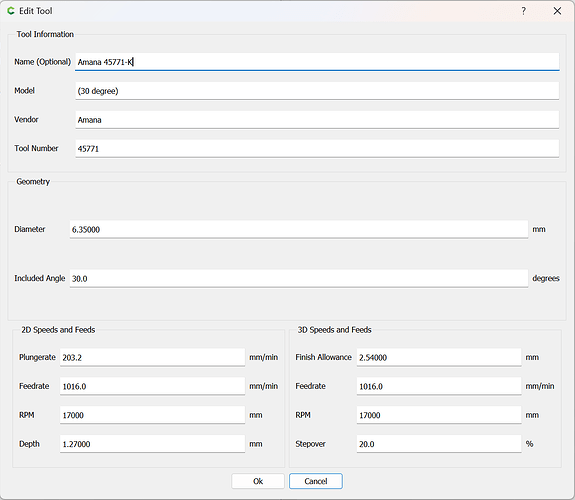Select the Finish Allowance field

pos(439,357)
